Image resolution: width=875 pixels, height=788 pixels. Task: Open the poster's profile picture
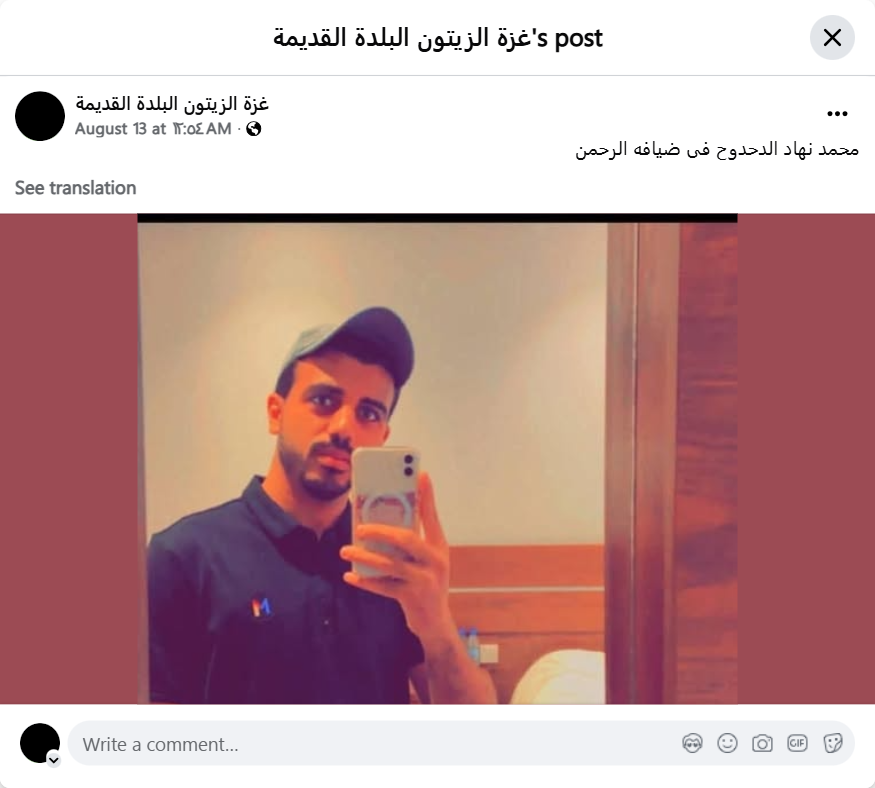pos(40,116)
